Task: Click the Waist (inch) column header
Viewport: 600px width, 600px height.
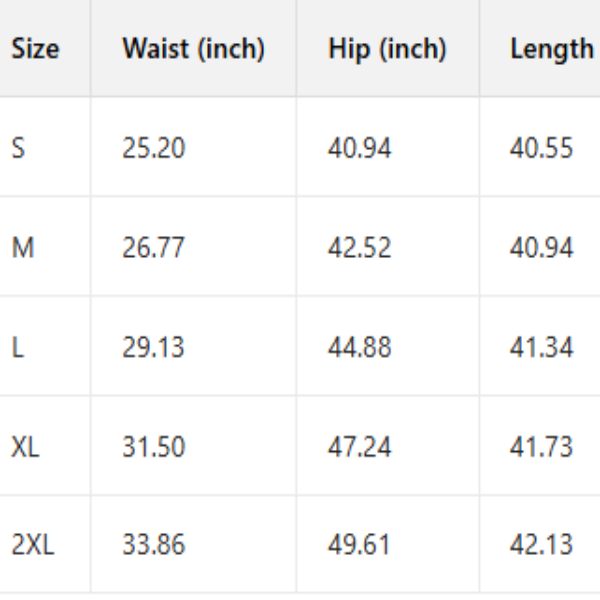Action: coord(193,49)
